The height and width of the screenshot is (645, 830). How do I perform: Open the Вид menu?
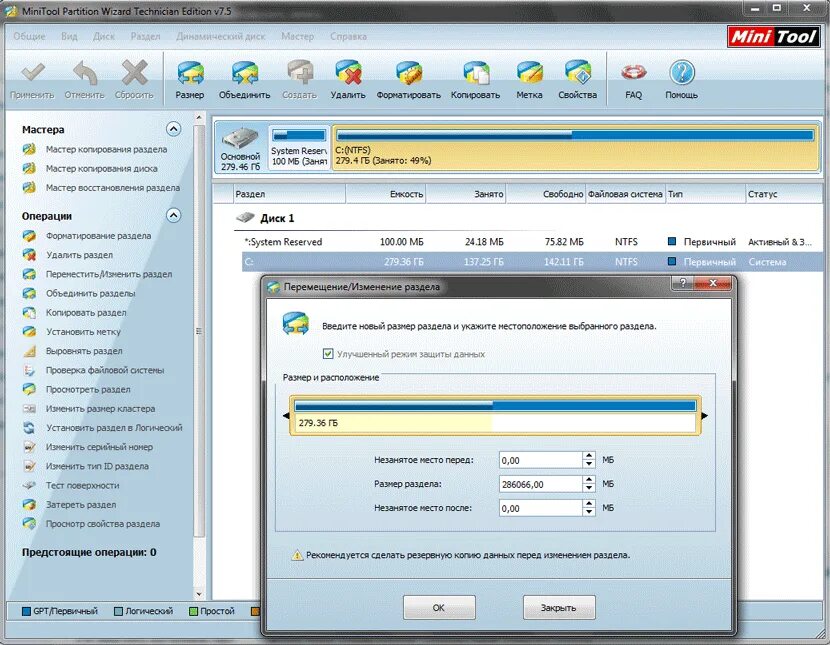[x=69, y=37]
